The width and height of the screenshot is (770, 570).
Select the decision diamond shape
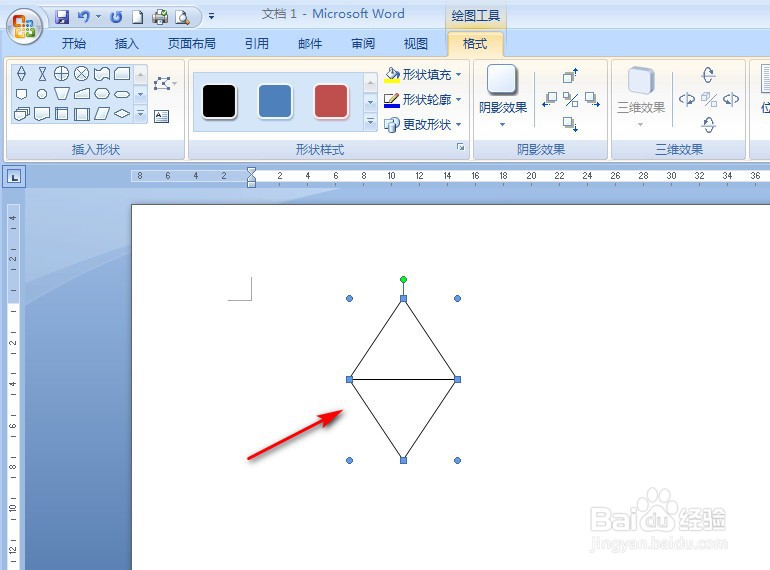point(122,114)
